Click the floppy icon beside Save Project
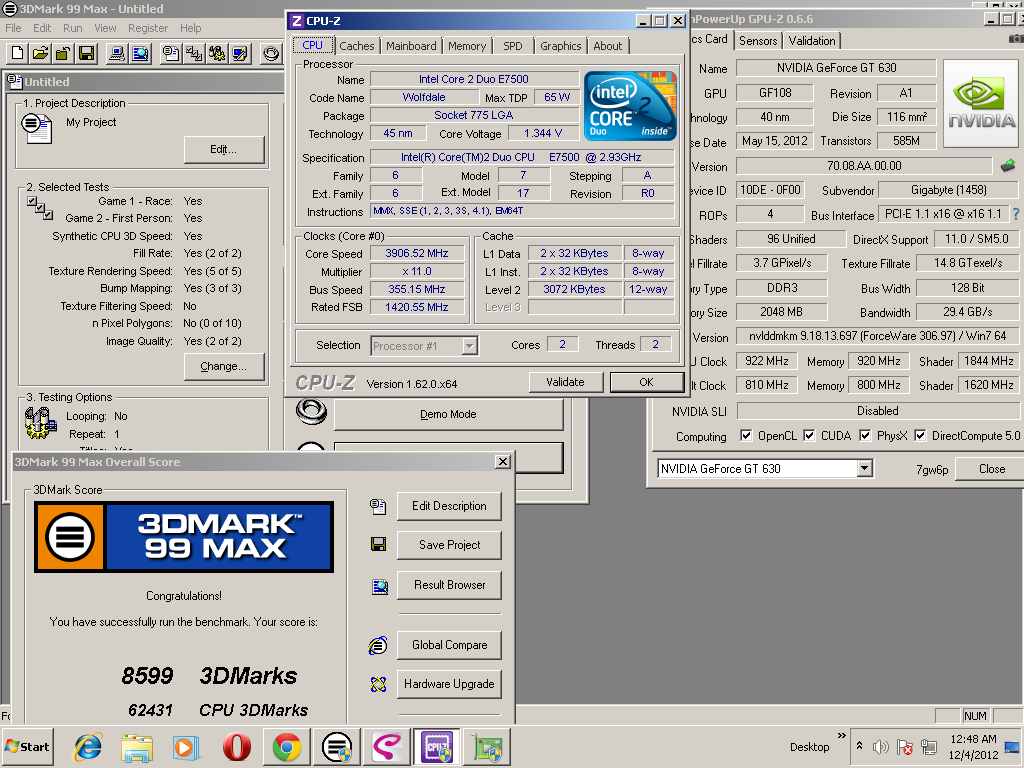 [378, 544]
